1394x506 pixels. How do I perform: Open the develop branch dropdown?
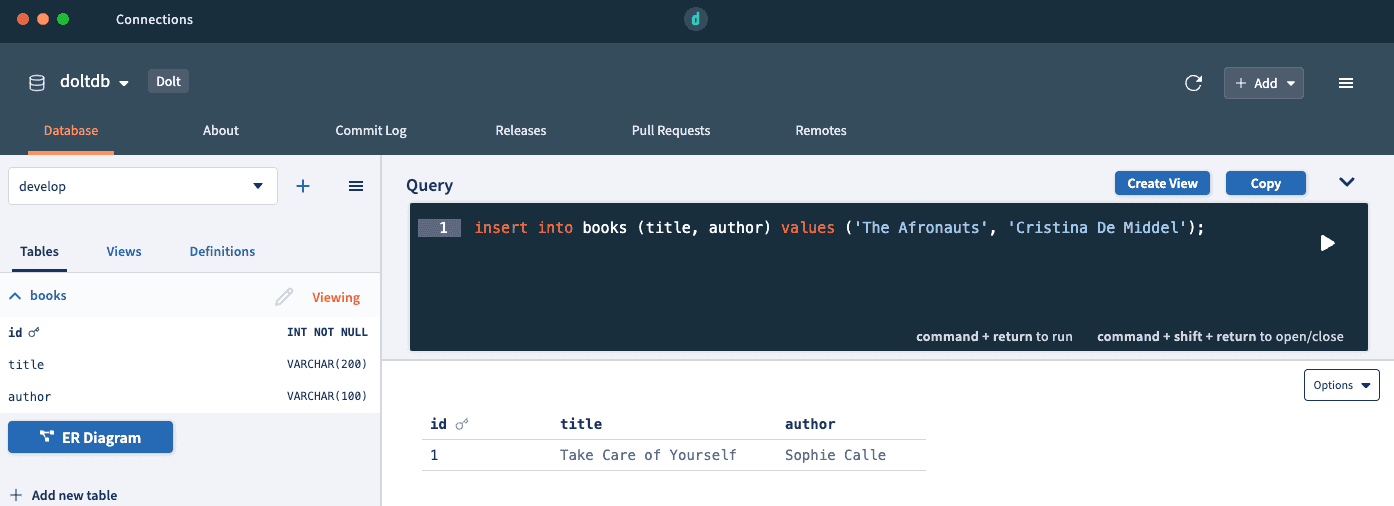point(143,186)
